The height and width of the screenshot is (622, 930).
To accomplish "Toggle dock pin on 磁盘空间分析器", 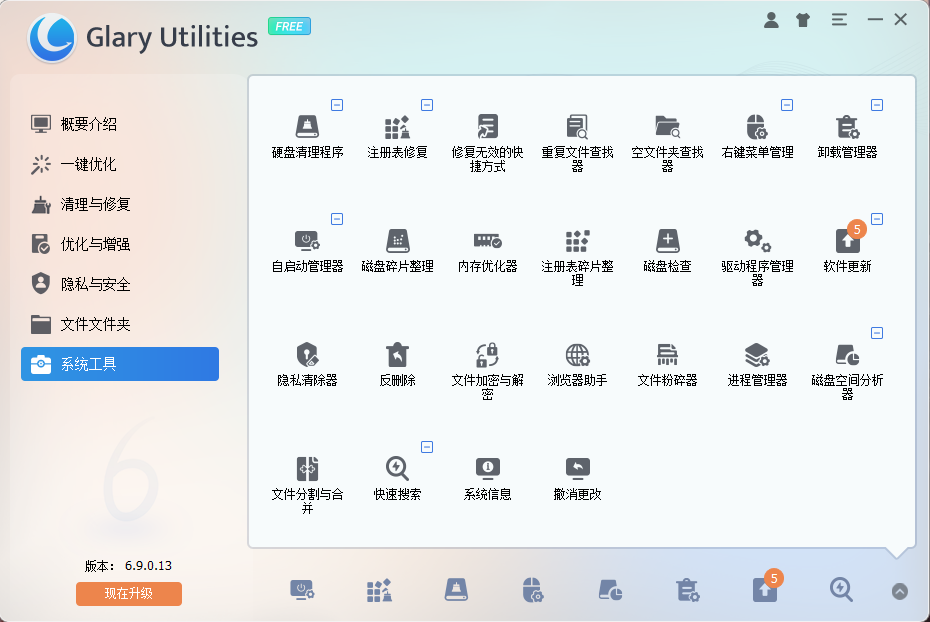I will pos(877,333).
